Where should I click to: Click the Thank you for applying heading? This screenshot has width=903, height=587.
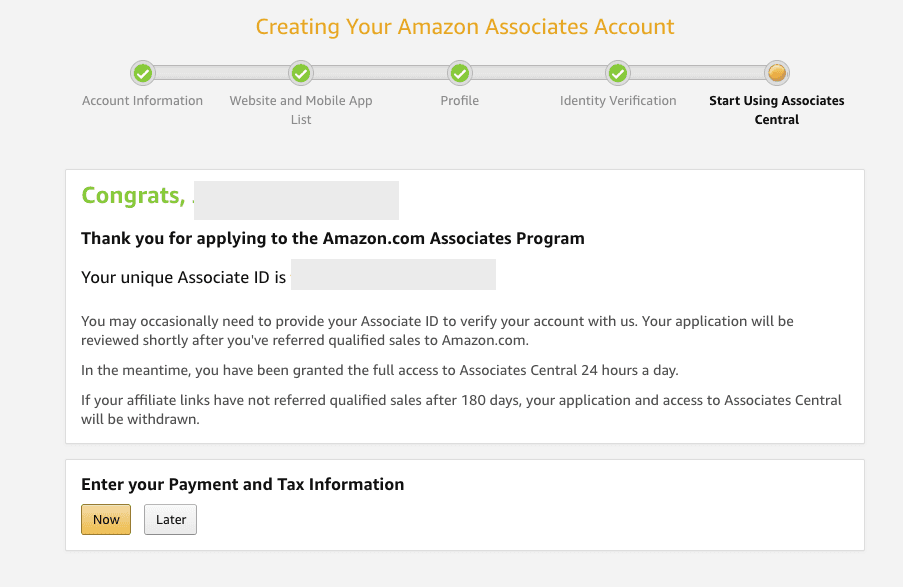coord(333,239)
